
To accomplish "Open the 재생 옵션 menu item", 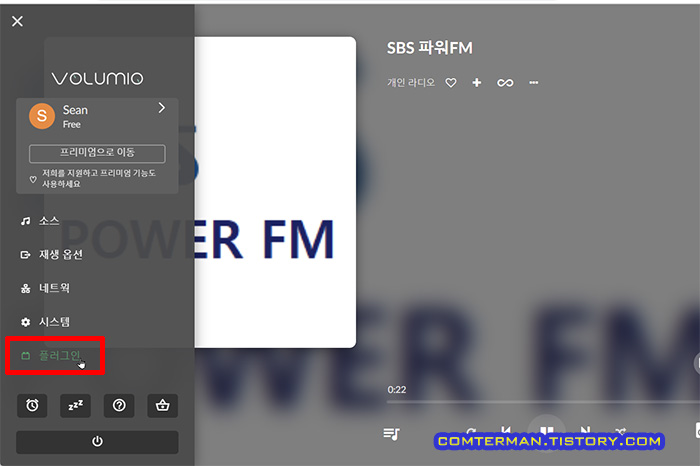I will 51,254.
